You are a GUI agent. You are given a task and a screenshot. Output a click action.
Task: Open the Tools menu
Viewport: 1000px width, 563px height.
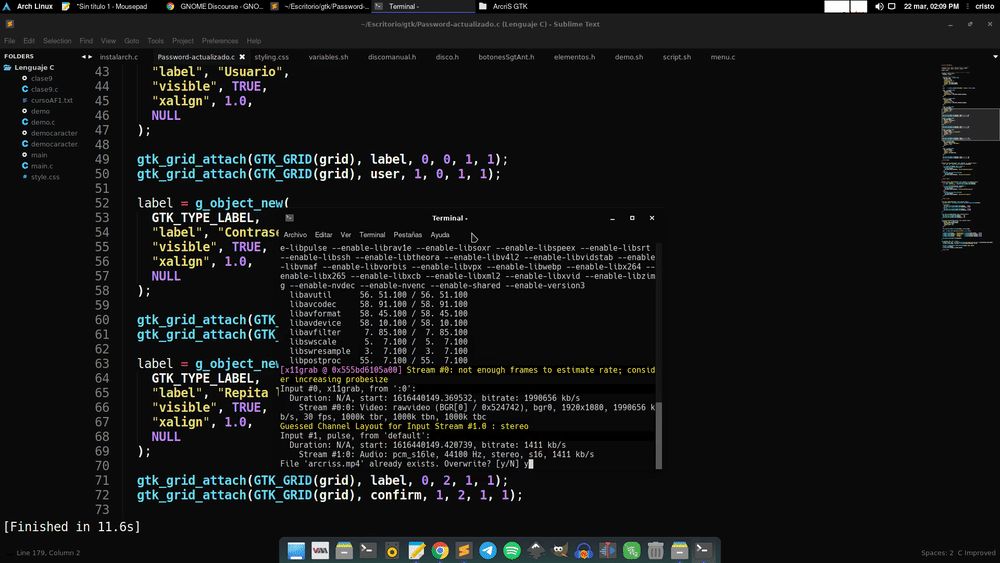point(155,41)
